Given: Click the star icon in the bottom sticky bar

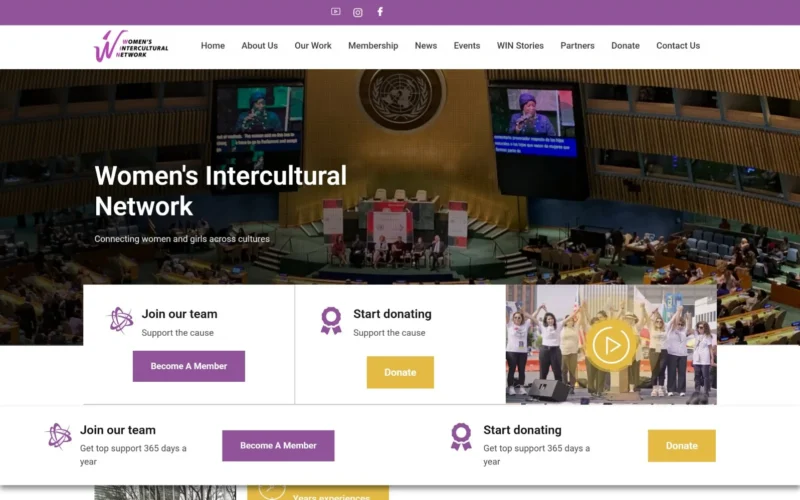Looking at the screenshot, I should [59, 436].
